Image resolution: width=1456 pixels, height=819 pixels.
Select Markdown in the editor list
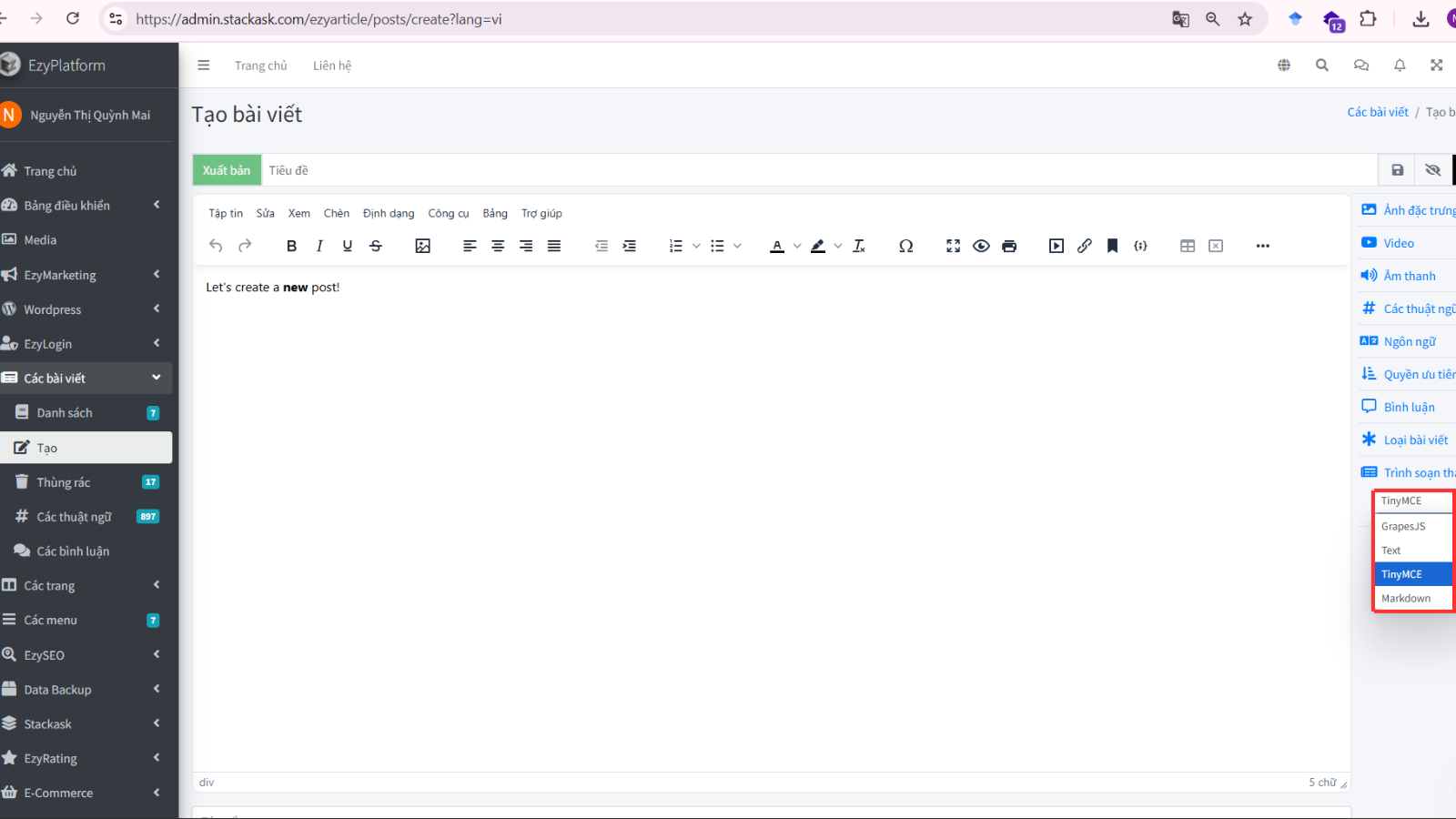click(x=1413, y=598)
